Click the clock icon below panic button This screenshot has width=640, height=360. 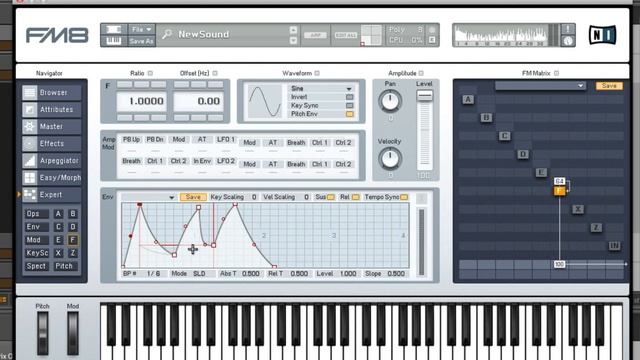coord(568,41)
